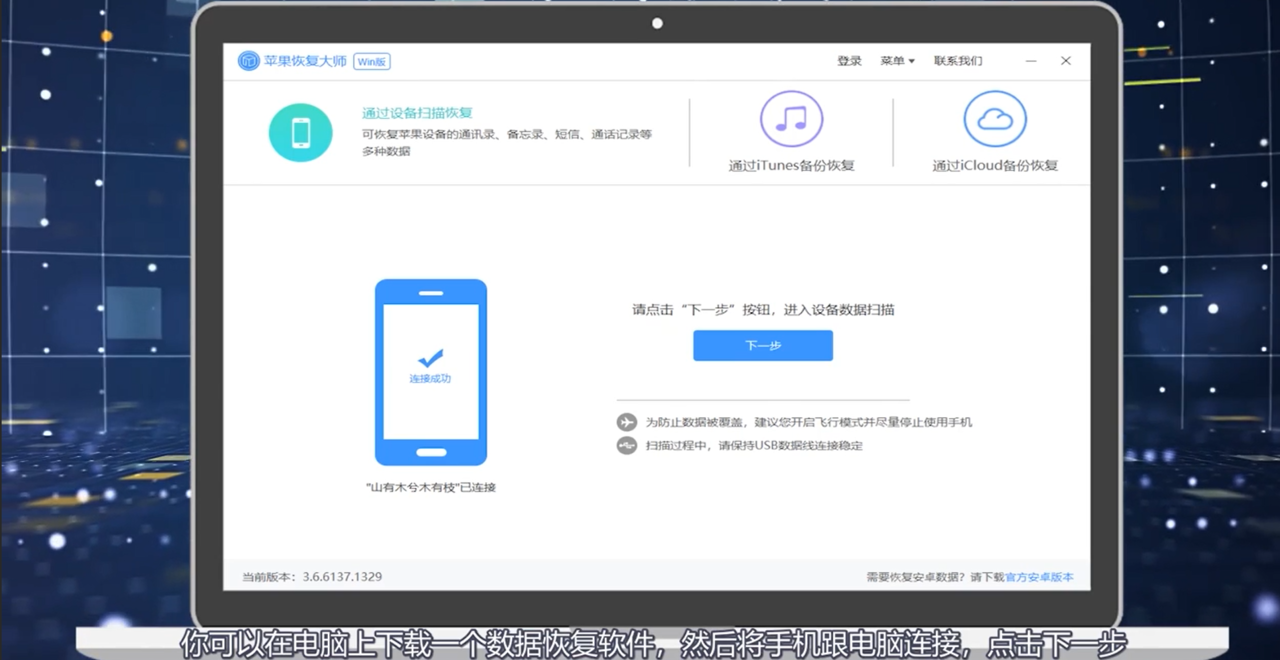
Task: Click the 扫描过程中 USB connection tip text
Action: 753,446
